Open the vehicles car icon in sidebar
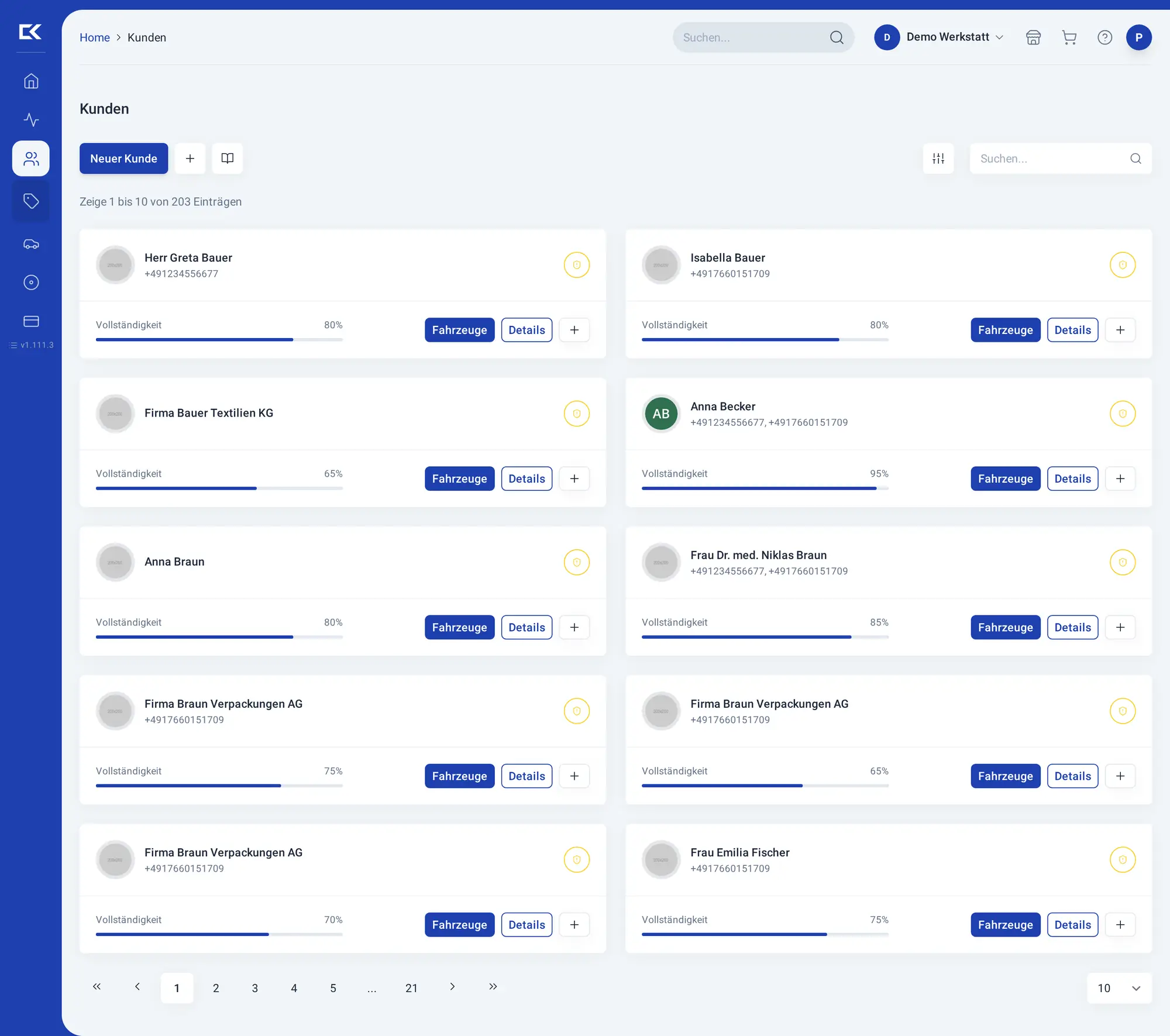 pos(31,244)
